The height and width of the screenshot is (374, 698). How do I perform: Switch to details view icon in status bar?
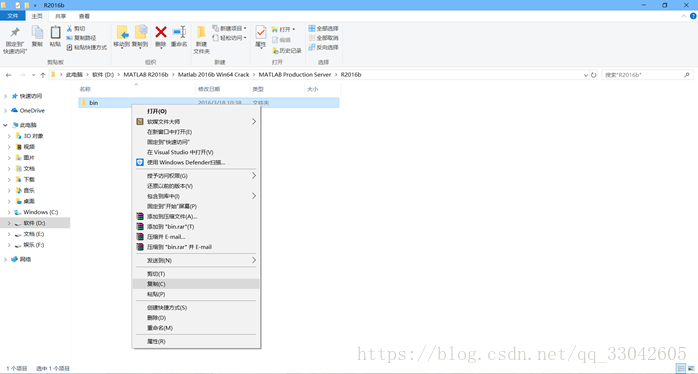tap(681, 368)
